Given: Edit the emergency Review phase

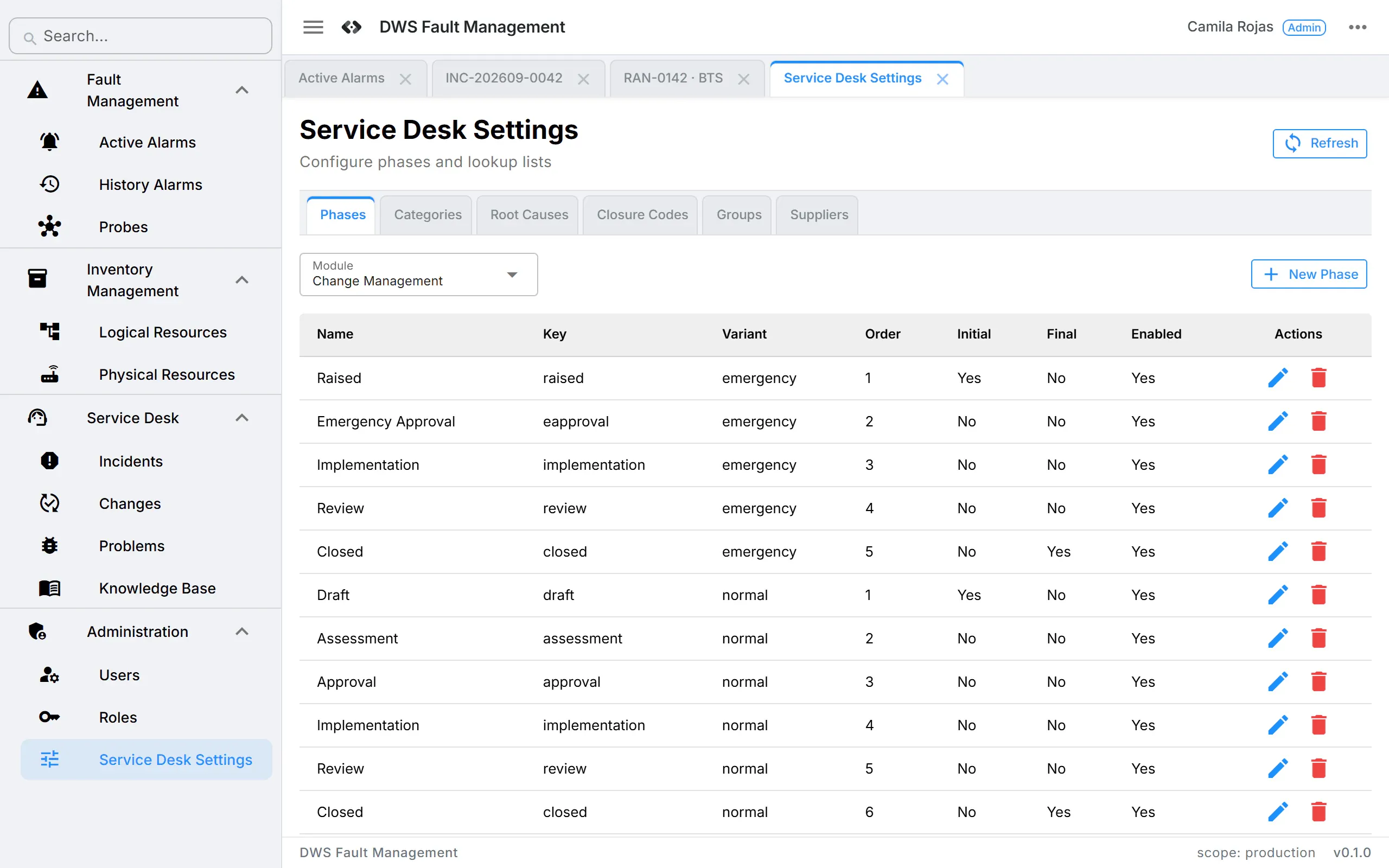Looking at the screenshot, I should click(1278, 508).
